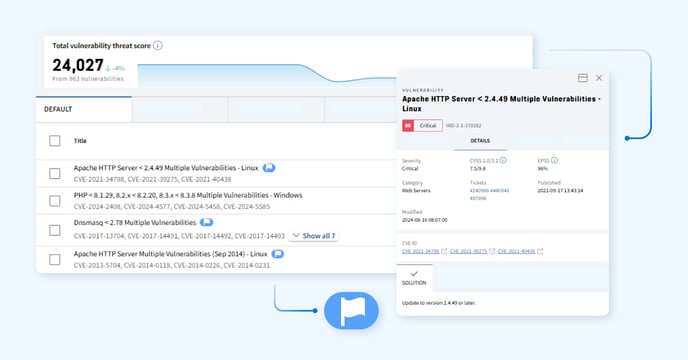Click flag icon on Dnsmasq < 2.78 row
Viewport: 688px width, 360px height.
point(206,222)
